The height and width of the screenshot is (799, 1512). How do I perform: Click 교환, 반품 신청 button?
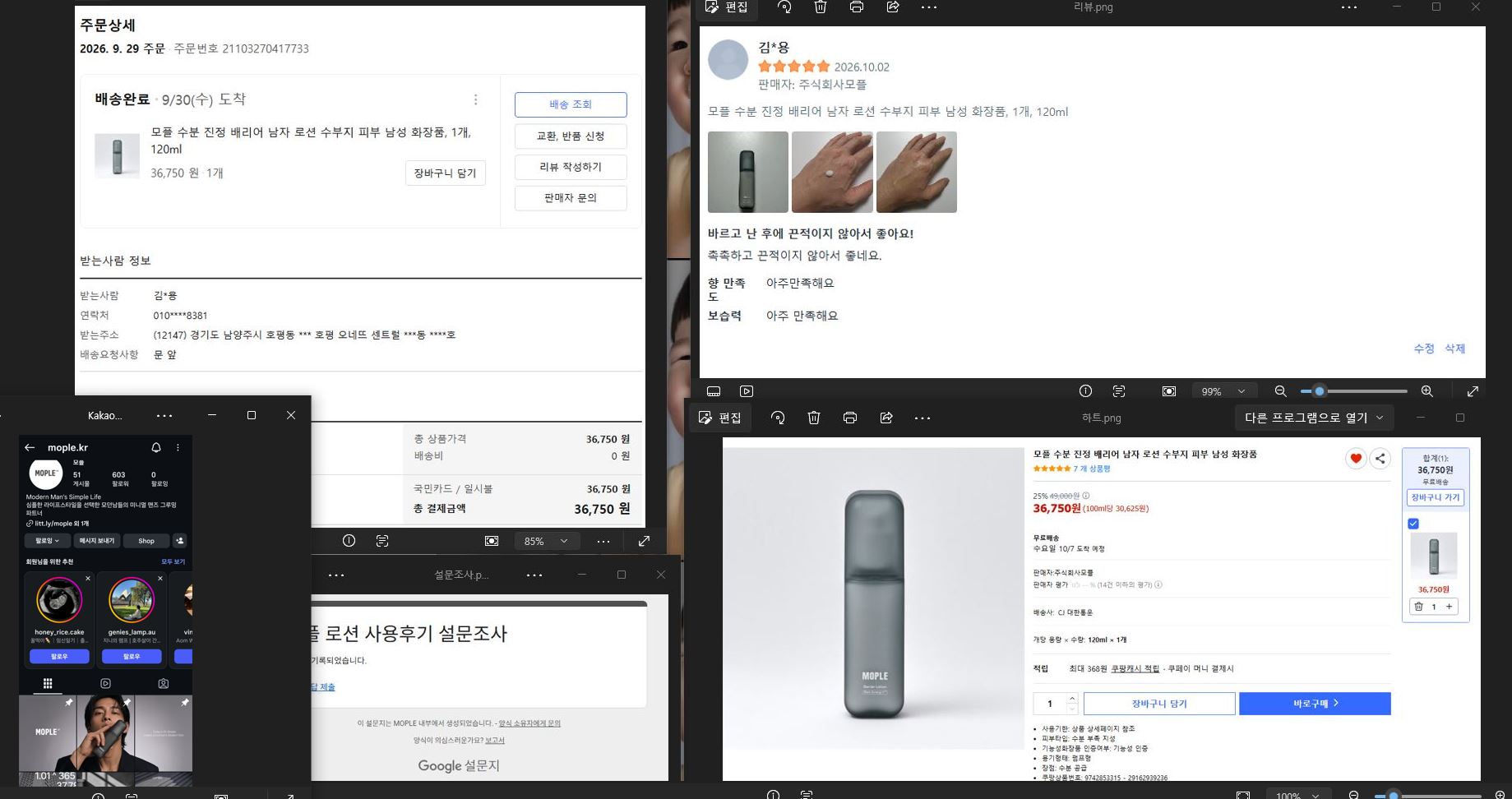(571, 136)
